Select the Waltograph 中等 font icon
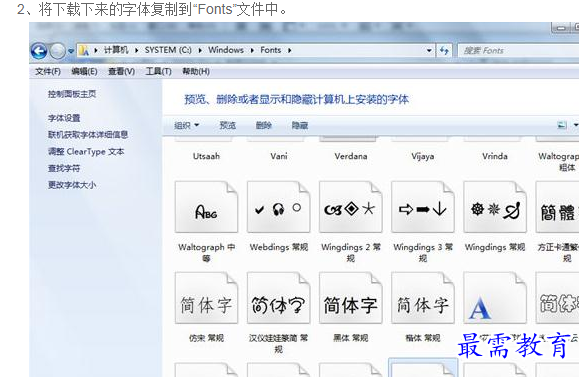The width and height of the screenshot is (579, 377). pyautogui.click(x=206, y=207)
